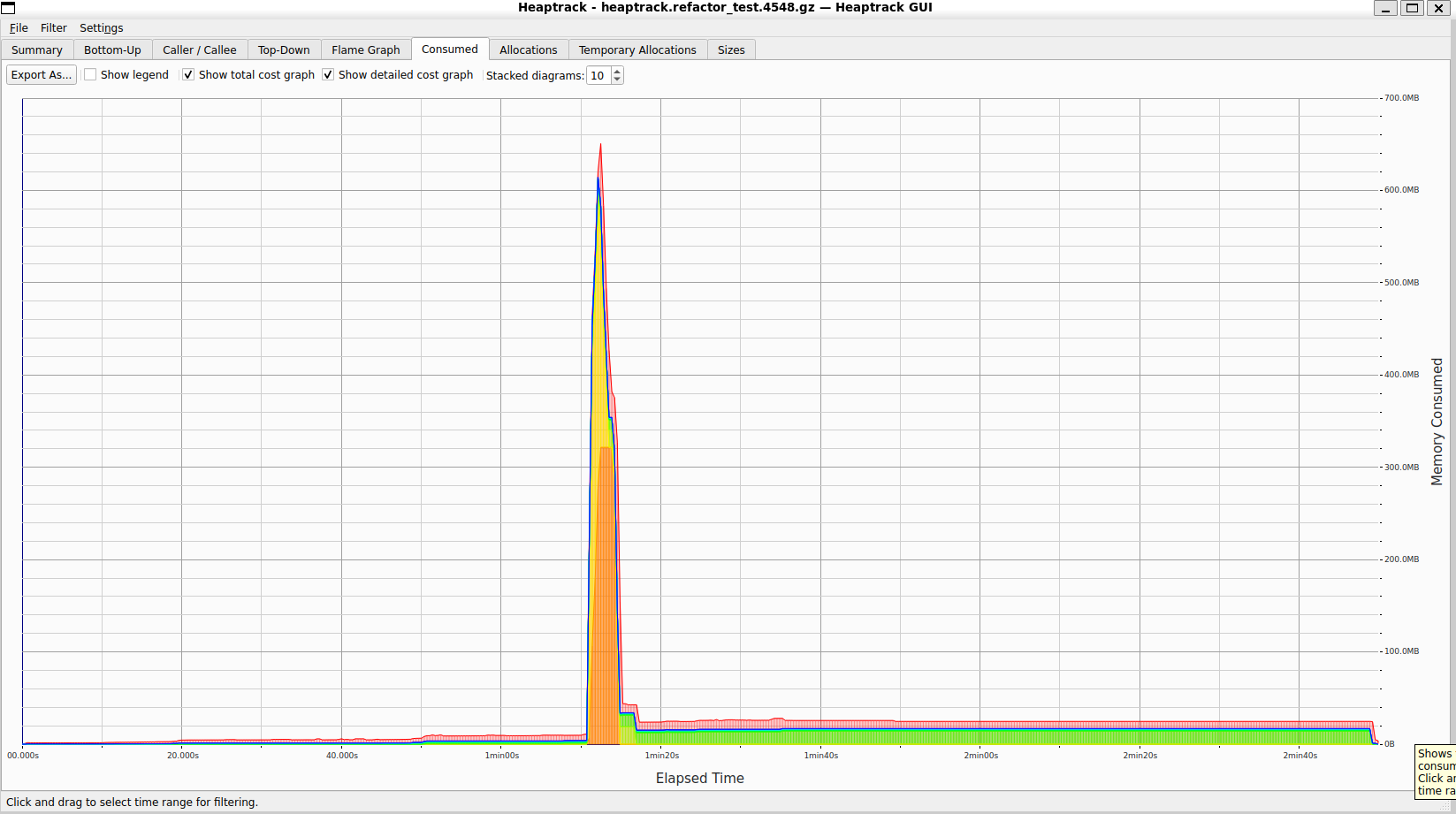
Task: View the Sizes tab
Action: point(731,50)
